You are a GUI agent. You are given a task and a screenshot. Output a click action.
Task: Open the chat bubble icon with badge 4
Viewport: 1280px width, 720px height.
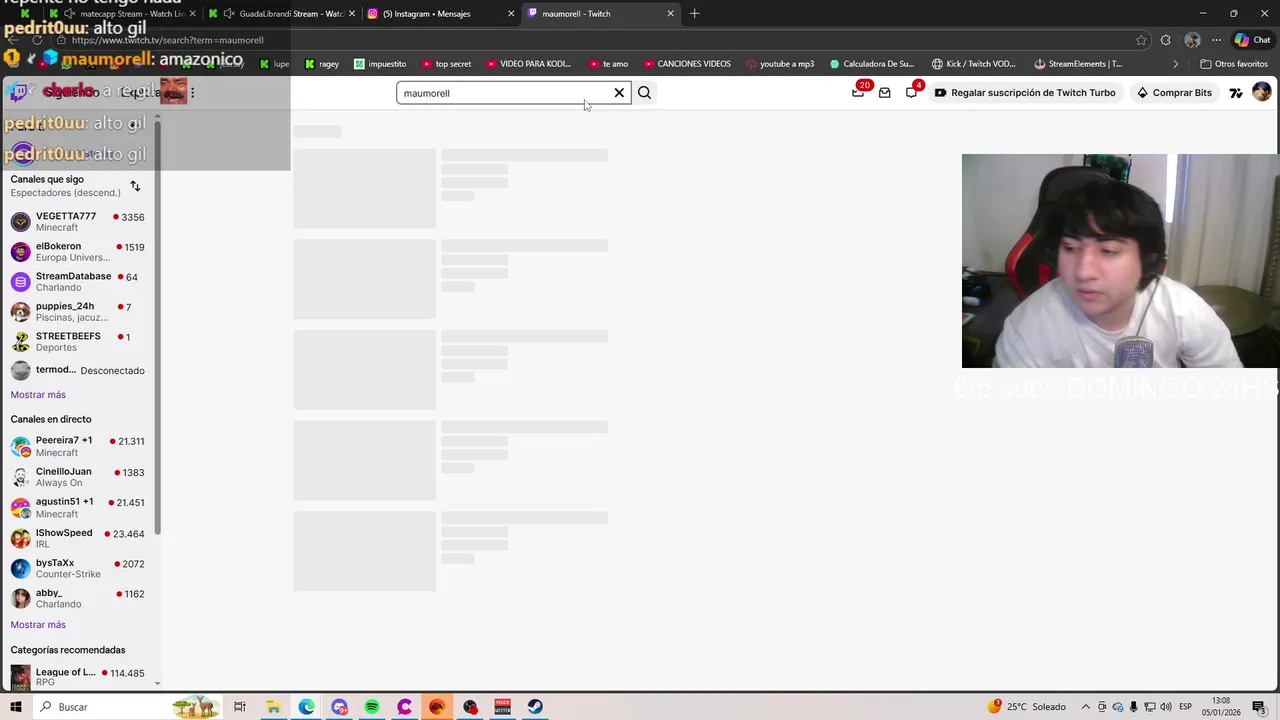point(911,93)
